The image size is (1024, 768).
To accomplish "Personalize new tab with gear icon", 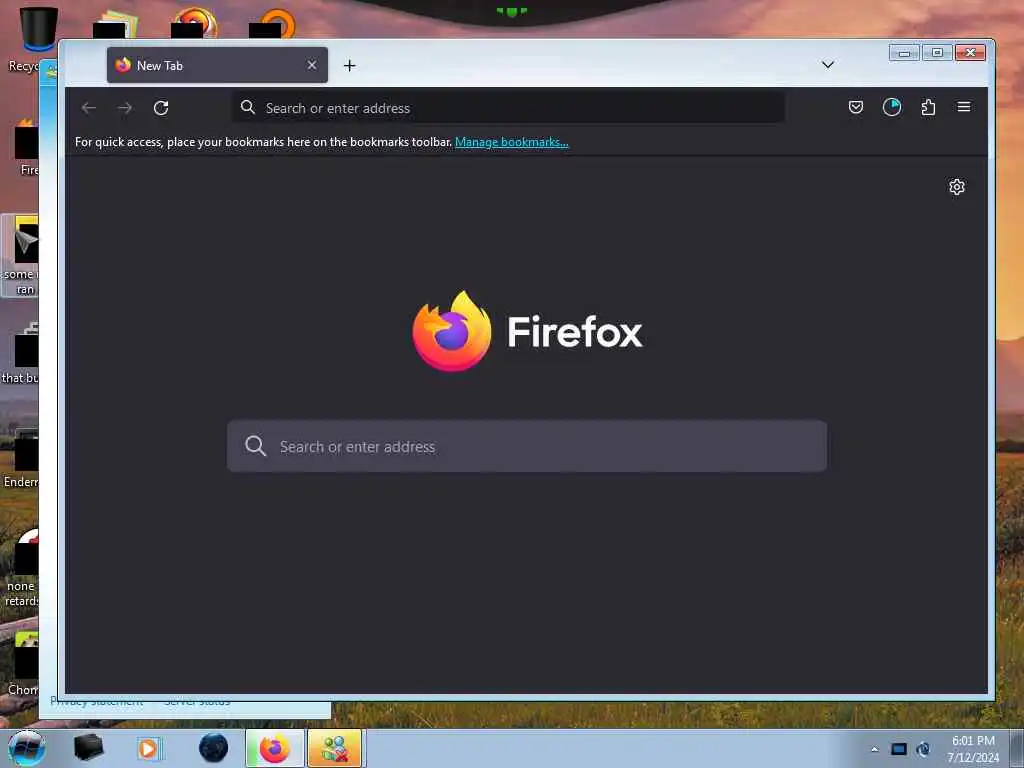I will 957,187.
